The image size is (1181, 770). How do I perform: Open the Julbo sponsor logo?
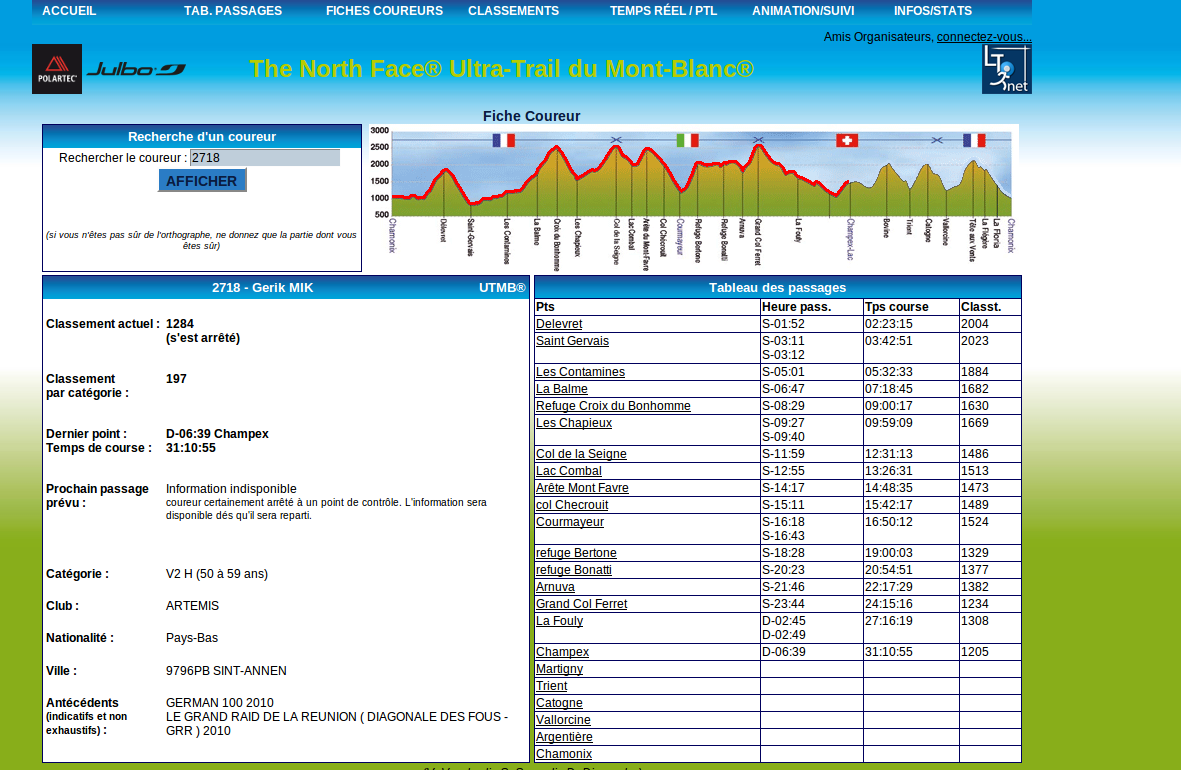pyautogui.click(x=136, y=69)
